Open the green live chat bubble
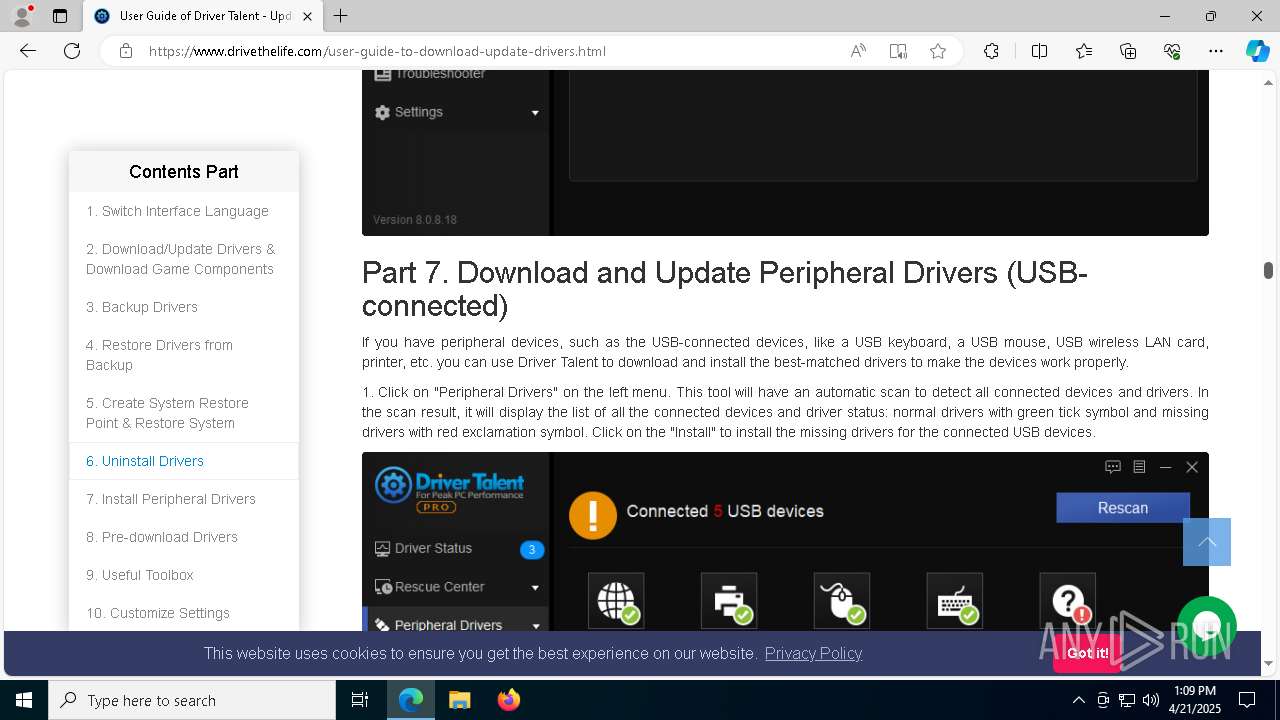The height and width of the screenshot is (720, 1280). point(1207,627)
